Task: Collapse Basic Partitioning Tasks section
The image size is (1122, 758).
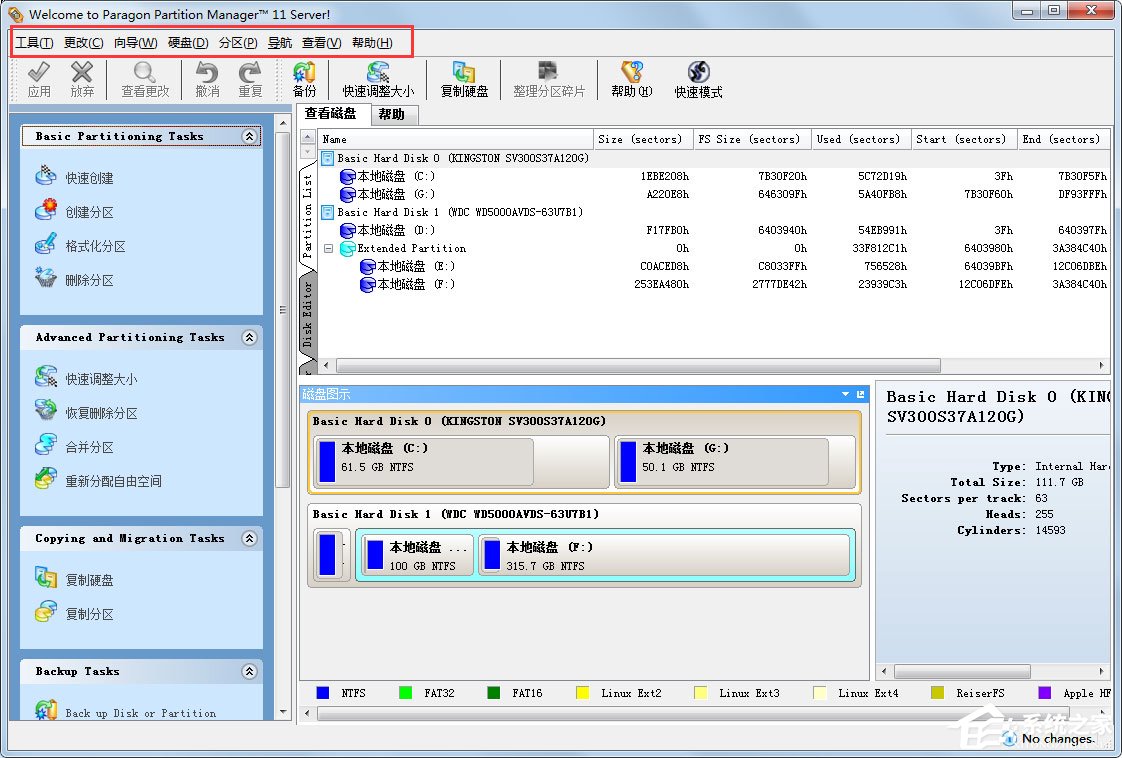Action: click(x=249, y=136)
